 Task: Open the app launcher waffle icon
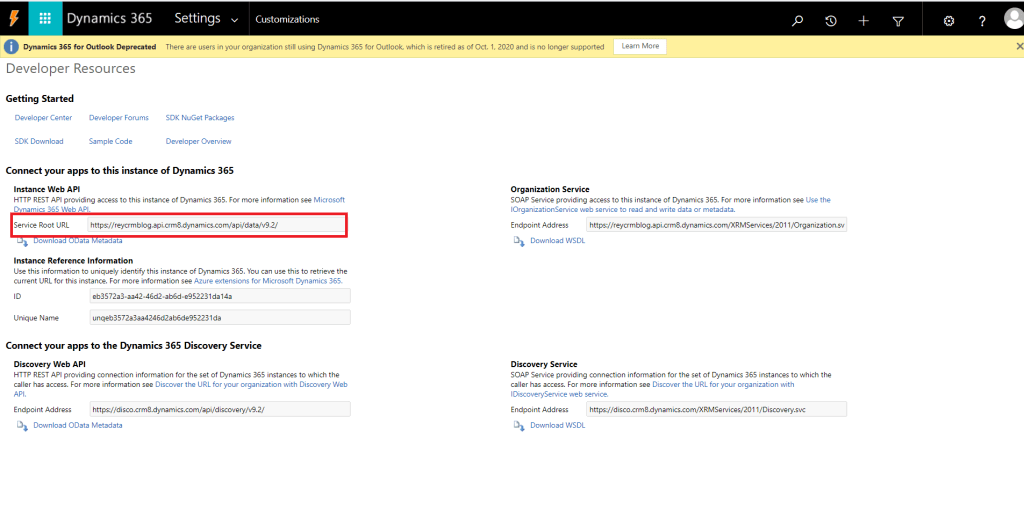(45, 19)
